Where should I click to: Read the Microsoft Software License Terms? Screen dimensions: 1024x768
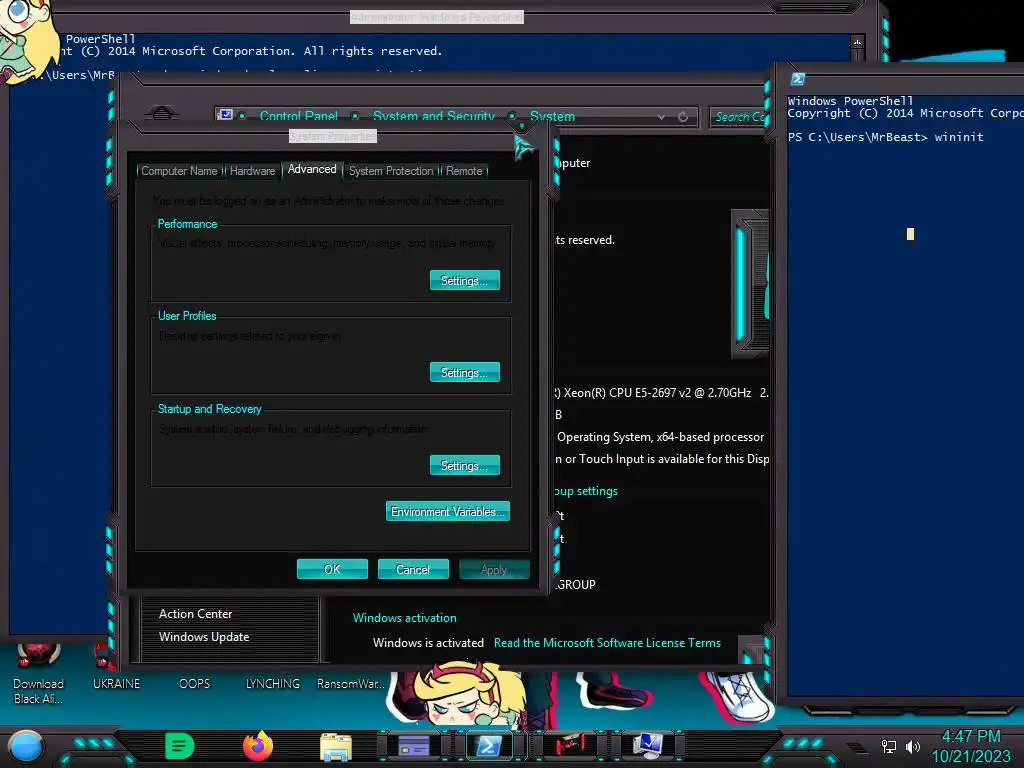click(x=607, y=643)
